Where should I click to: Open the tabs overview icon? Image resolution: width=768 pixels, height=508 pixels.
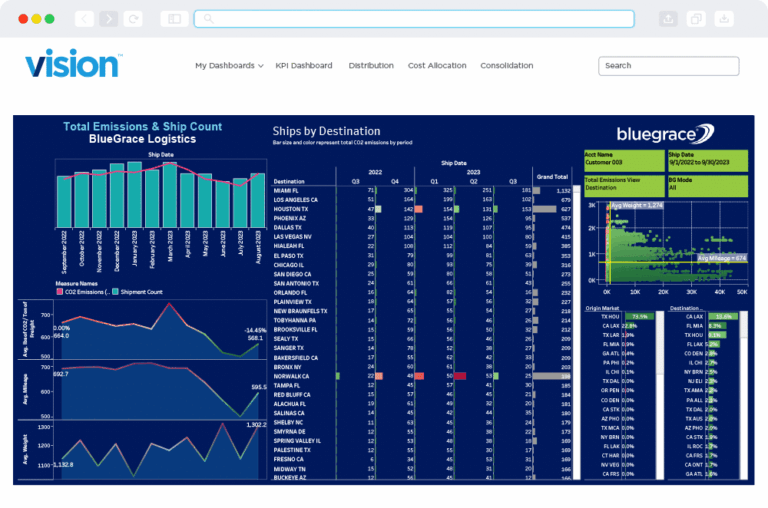pos(696,19)
